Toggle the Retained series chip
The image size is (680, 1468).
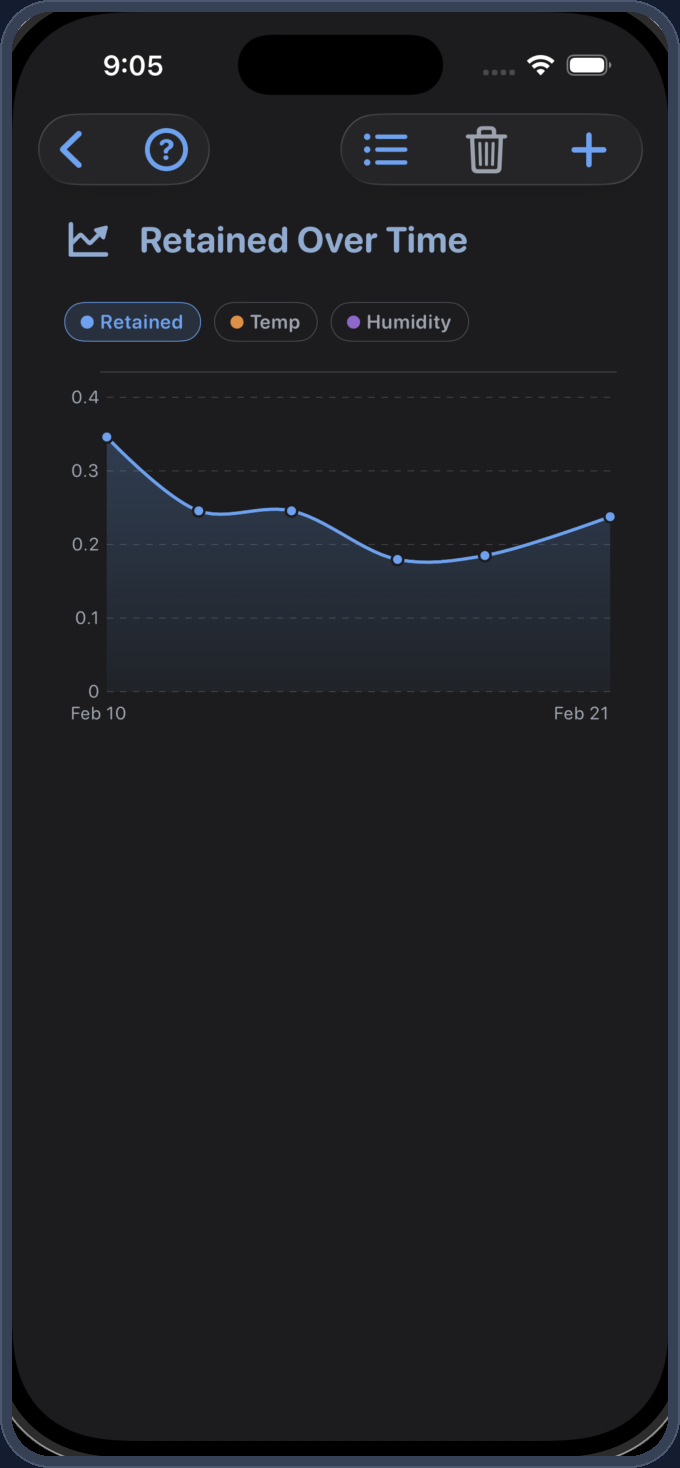(133, 322)
